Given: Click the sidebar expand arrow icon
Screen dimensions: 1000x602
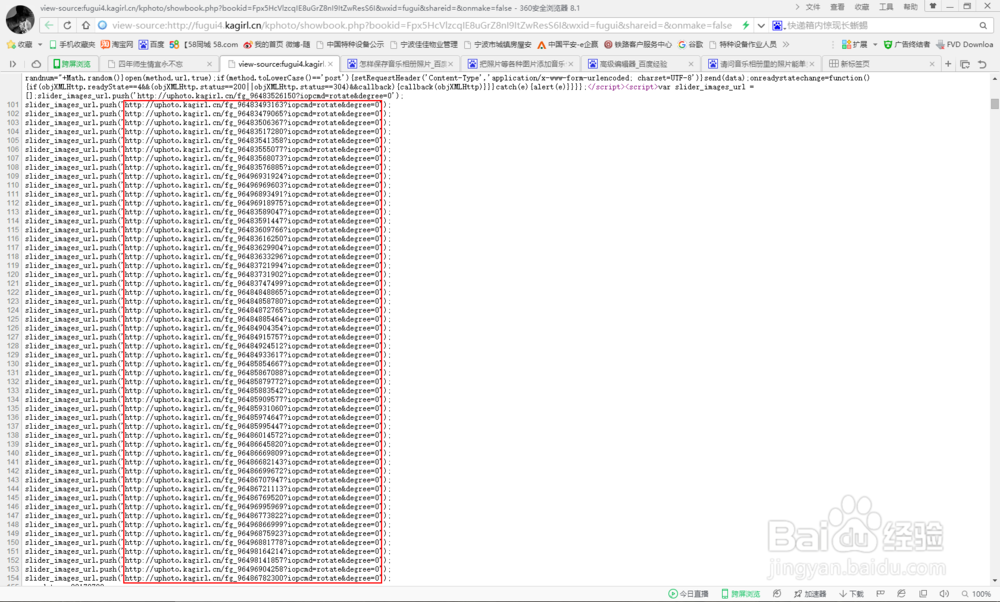Looking at the screenshot, I should [x=13, y=64].
